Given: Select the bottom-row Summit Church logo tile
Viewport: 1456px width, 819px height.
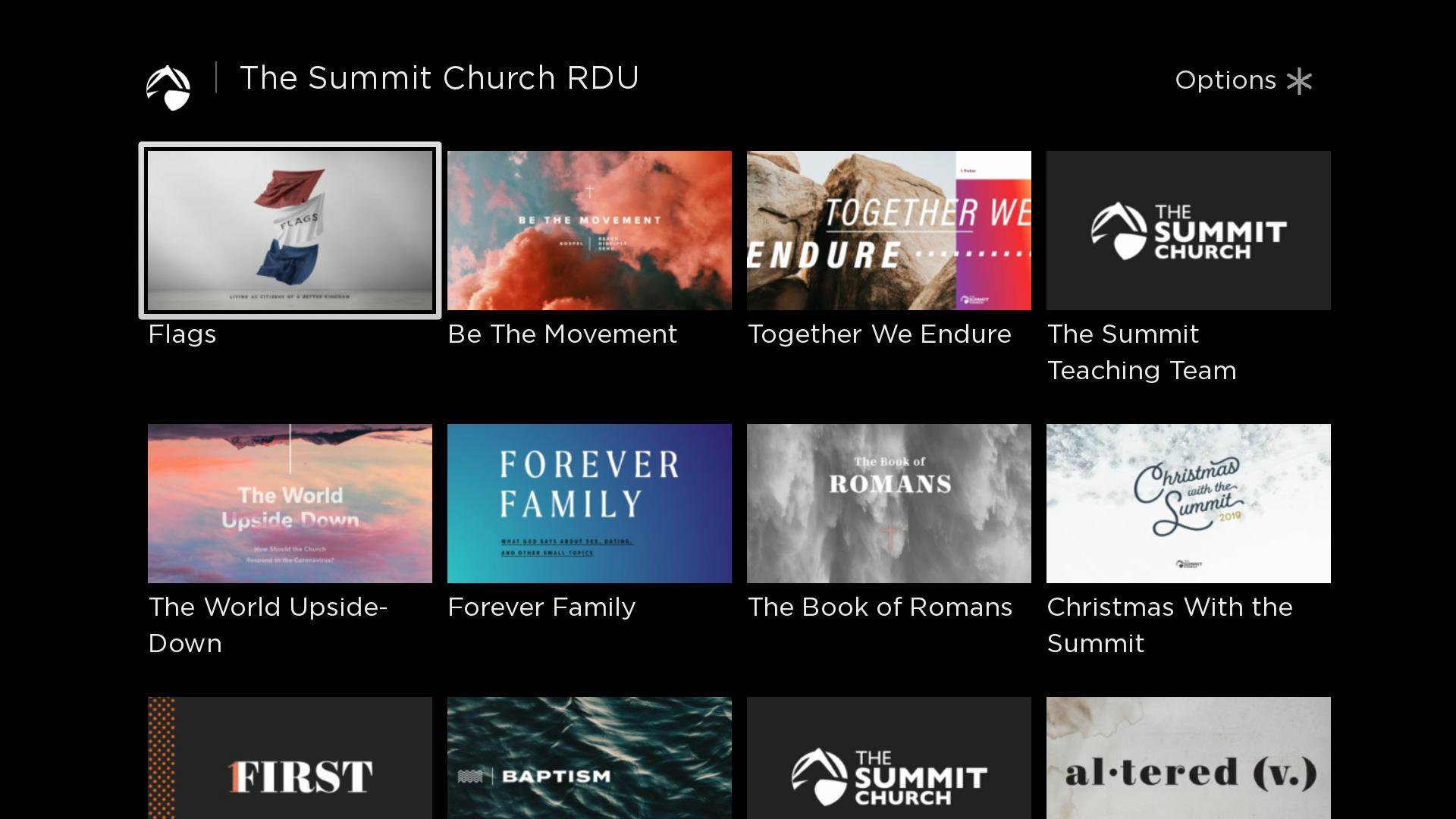Looking at the screenshot, I should pyautogui.click(x=889, y=758).
